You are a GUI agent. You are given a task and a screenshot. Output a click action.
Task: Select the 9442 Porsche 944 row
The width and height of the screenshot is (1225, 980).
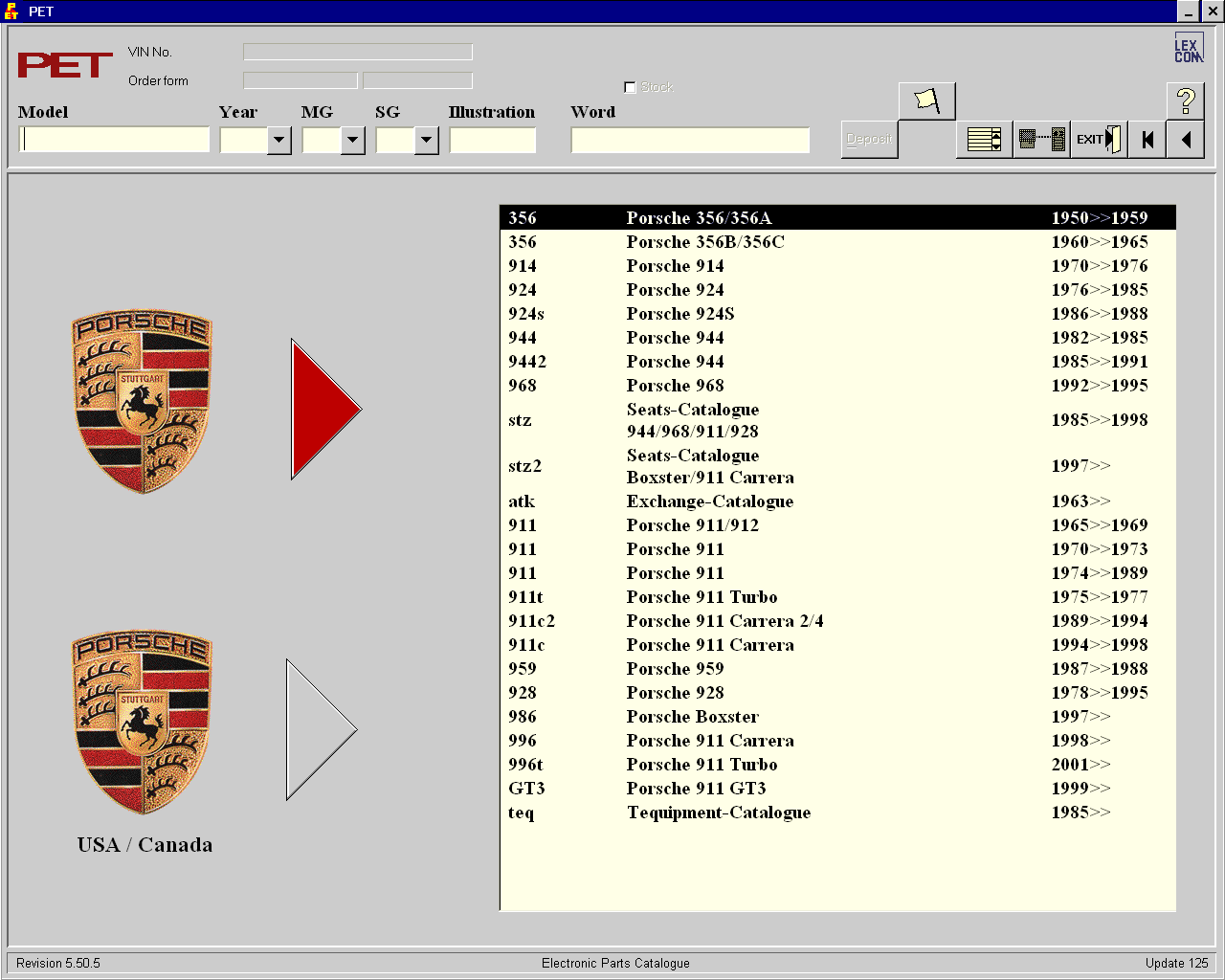point(837,362)
